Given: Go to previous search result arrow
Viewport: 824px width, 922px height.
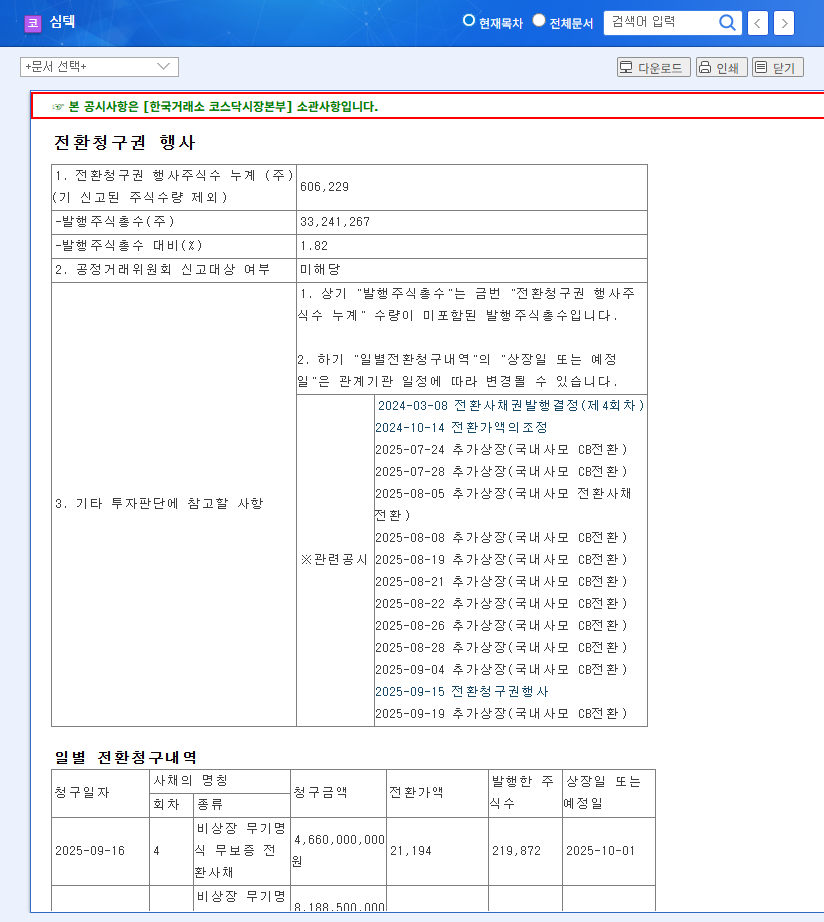Looking at the screenshot, I should (x=758, y=24).
